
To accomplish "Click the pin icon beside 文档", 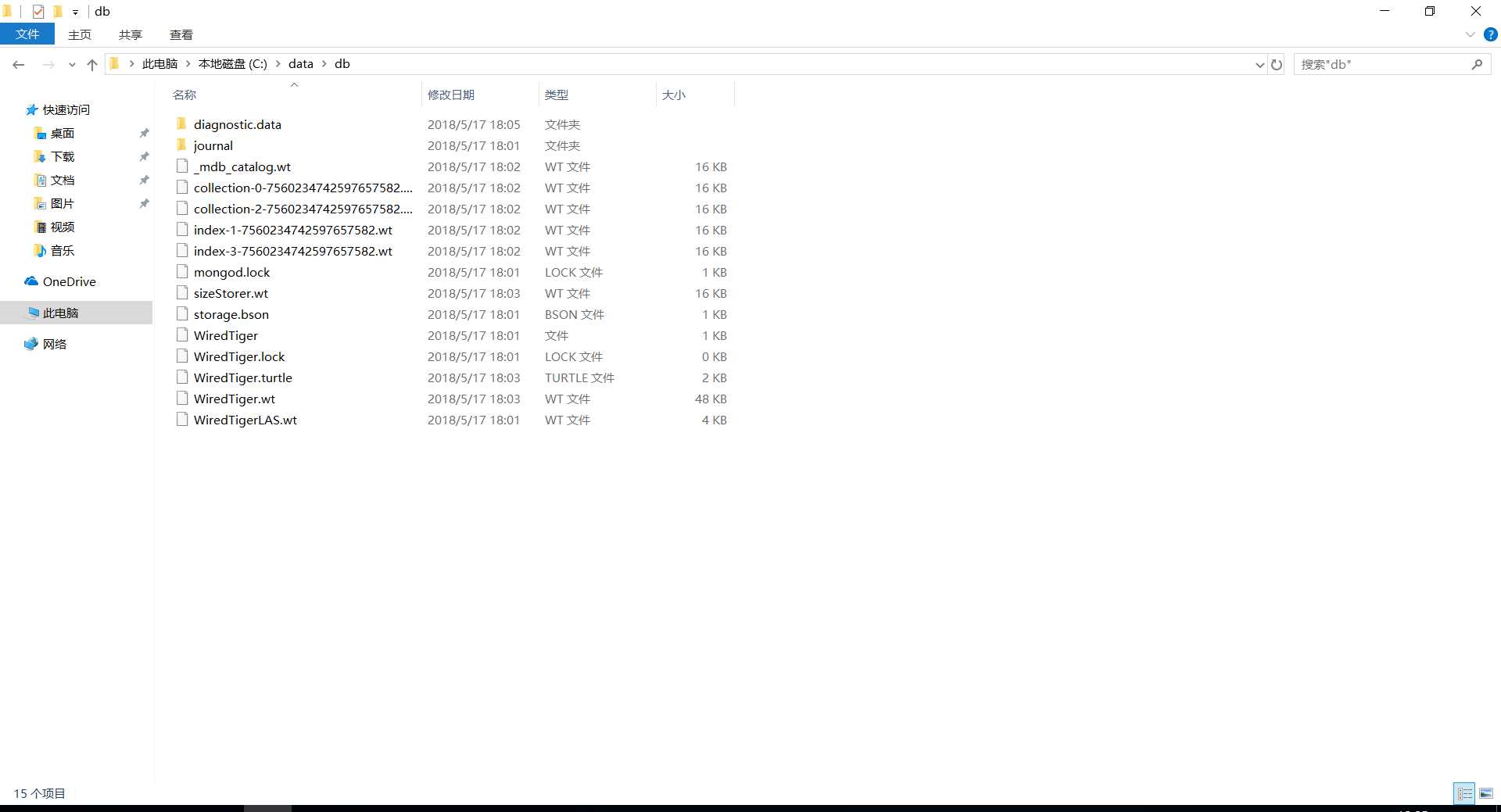I will pyautogui.click(x=144, y=181).
